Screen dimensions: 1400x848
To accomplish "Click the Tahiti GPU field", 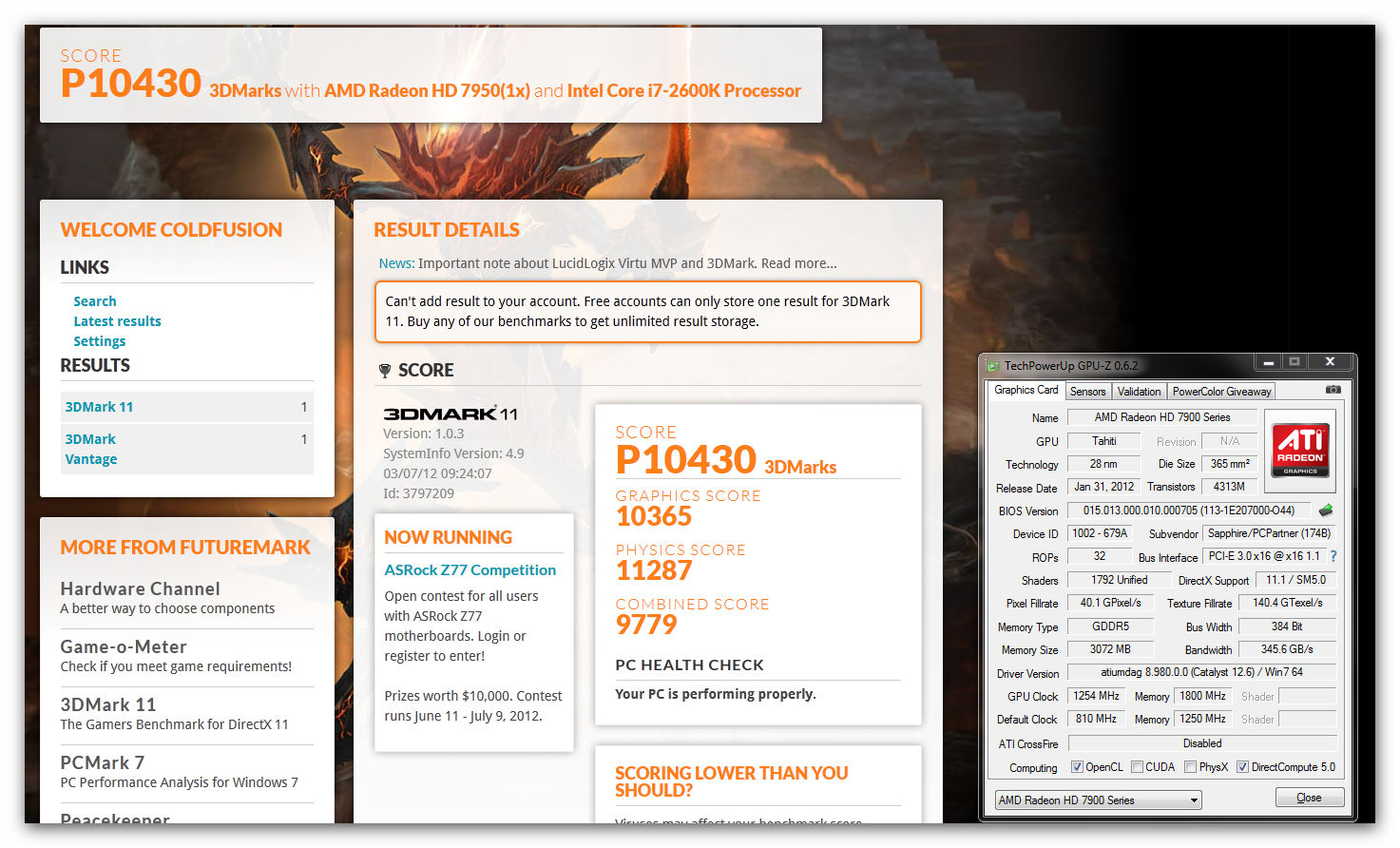I will click(x=1103, y=441).
